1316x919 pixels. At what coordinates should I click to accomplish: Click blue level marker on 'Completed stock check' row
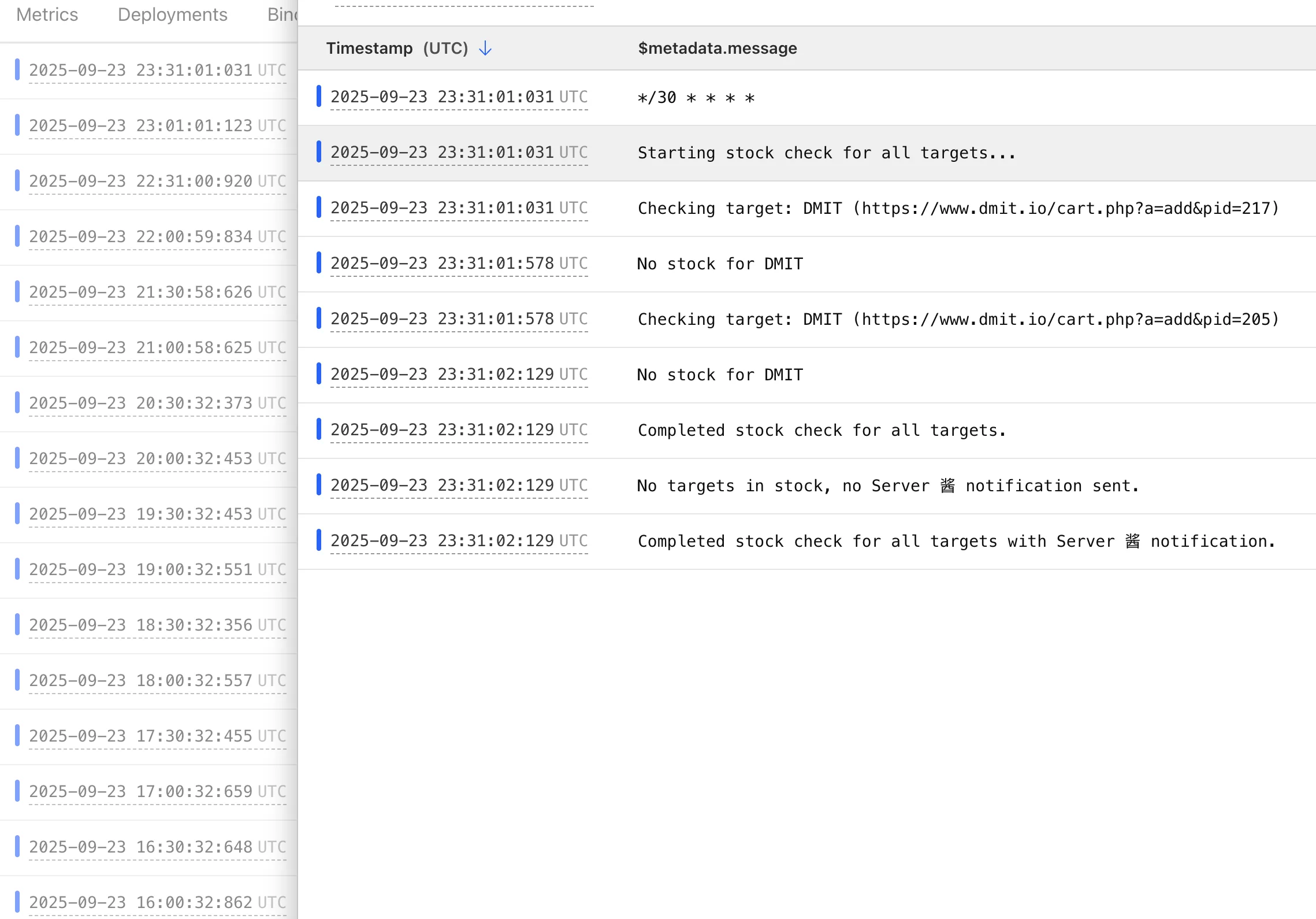tap(319, 429)
